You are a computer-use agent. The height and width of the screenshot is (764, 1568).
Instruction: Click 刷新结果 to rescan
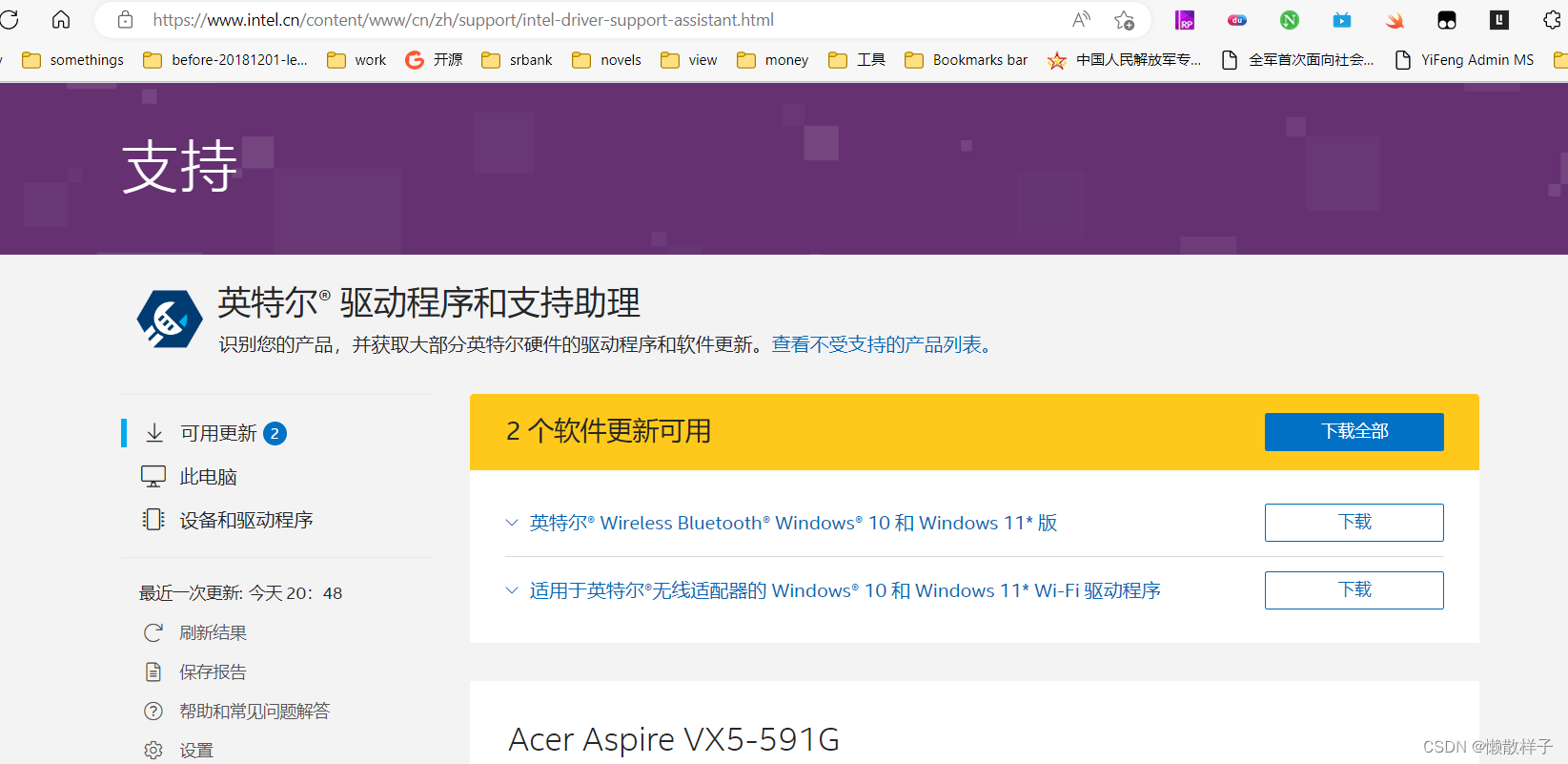click(x=214, y=632)
